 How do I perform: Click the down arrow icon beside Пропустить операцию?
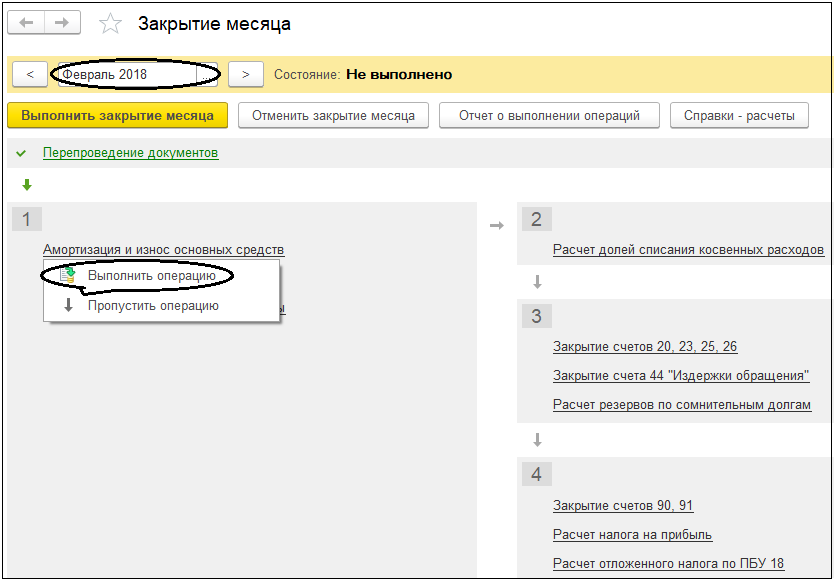click(68, 306)
